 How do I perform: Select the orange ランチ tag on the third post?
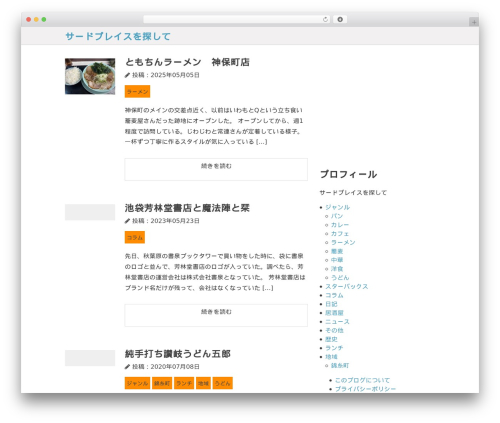(184, 383)
